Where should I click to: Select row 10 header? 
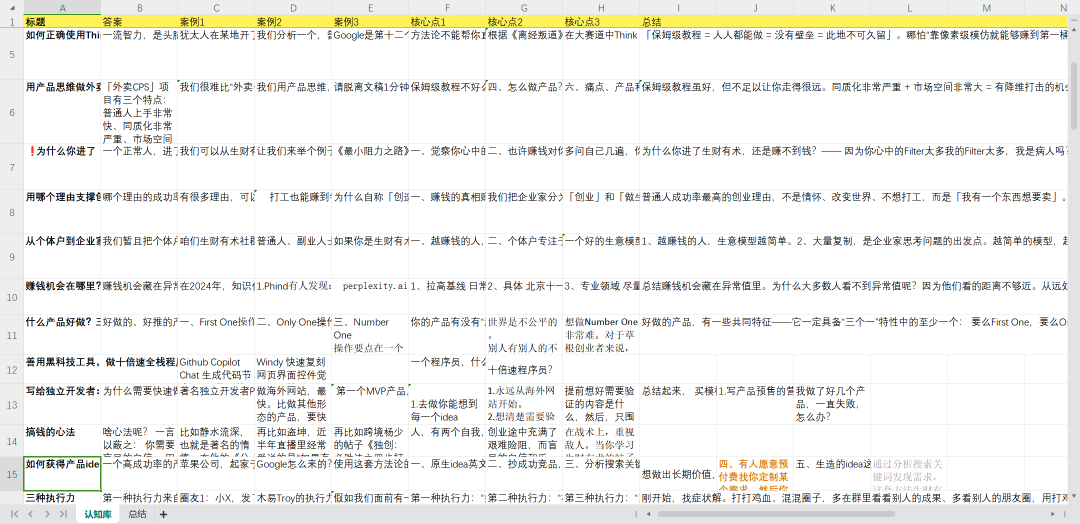point(12,297)
